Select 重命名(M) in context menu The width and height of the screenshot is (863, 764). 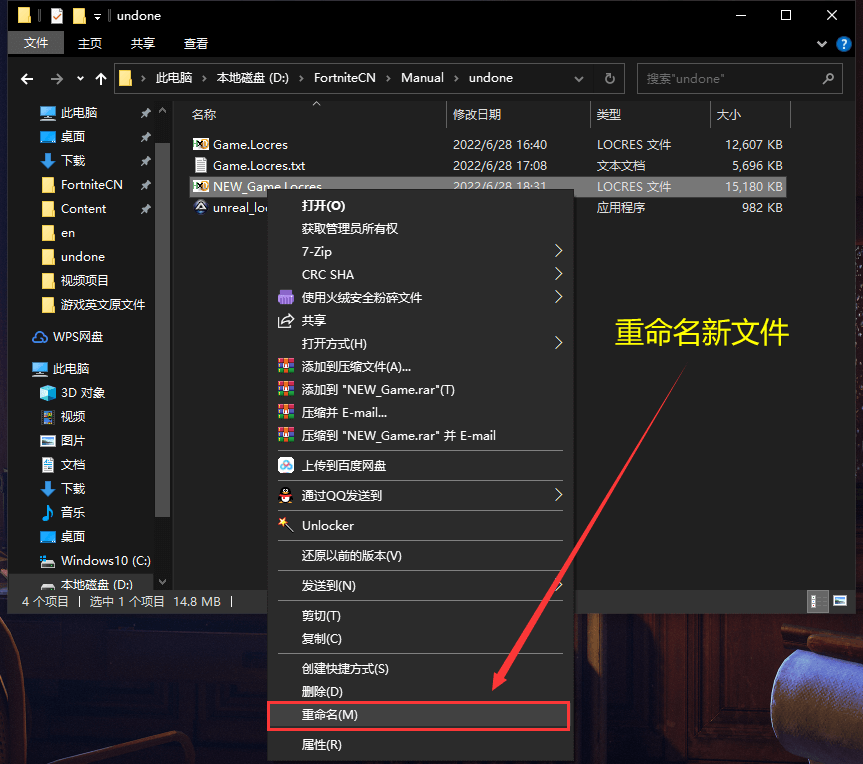[418, 715]
